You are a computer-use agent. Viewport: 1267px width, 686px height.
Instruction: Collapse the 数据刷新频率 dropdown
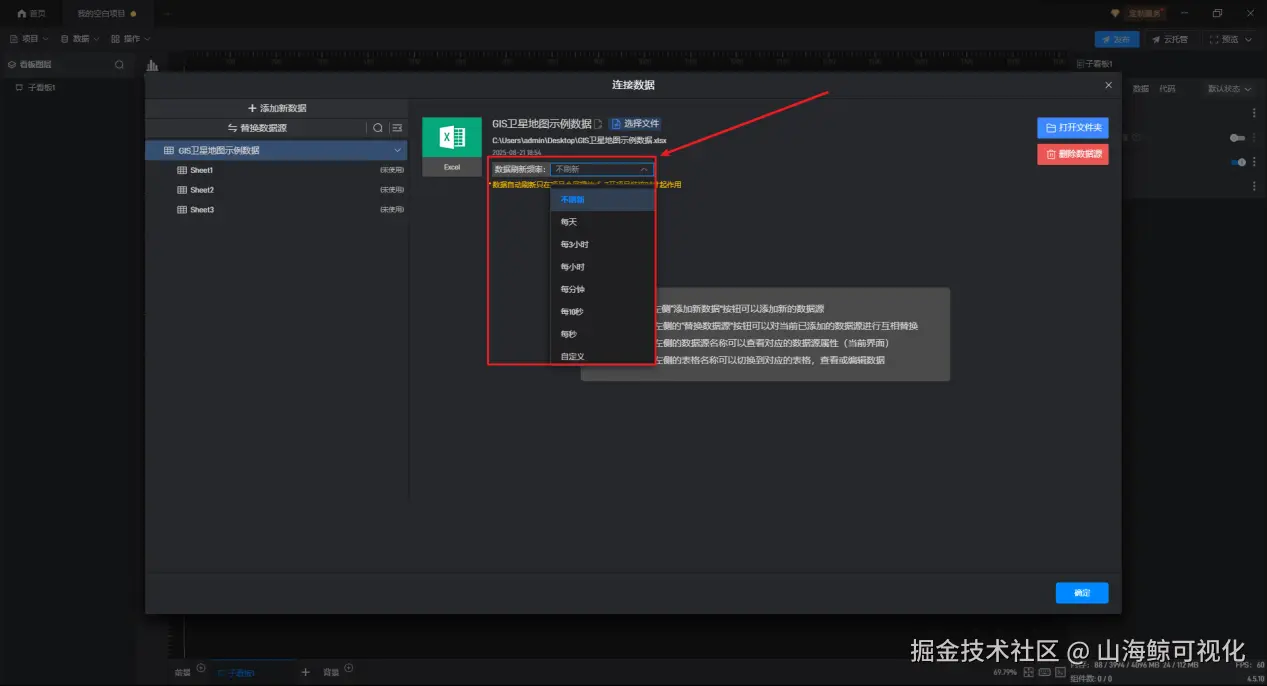tap(602, 169)
